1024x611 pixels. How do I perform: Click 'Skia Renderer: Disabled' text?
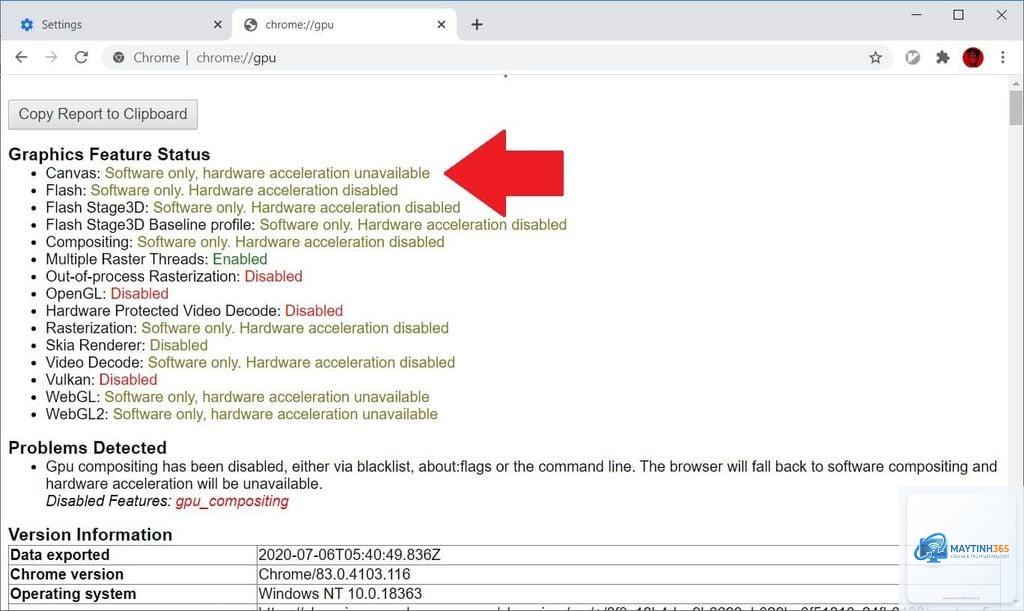tap(127, 345)
